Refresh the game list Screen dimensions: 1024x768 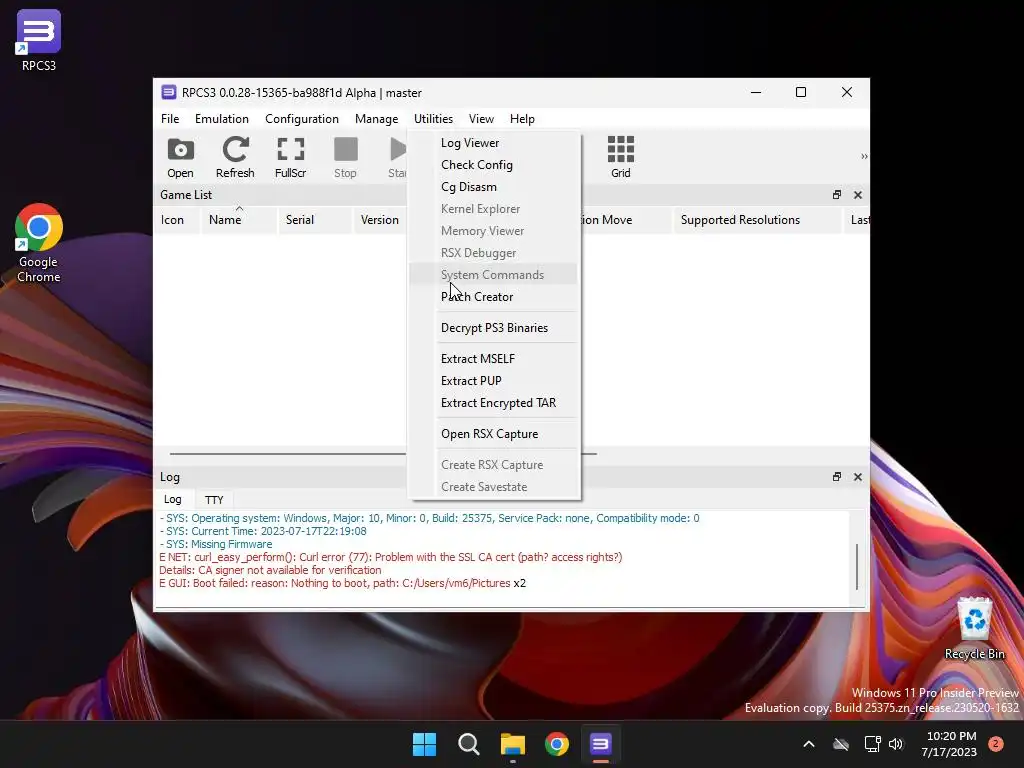coord(235,157)
